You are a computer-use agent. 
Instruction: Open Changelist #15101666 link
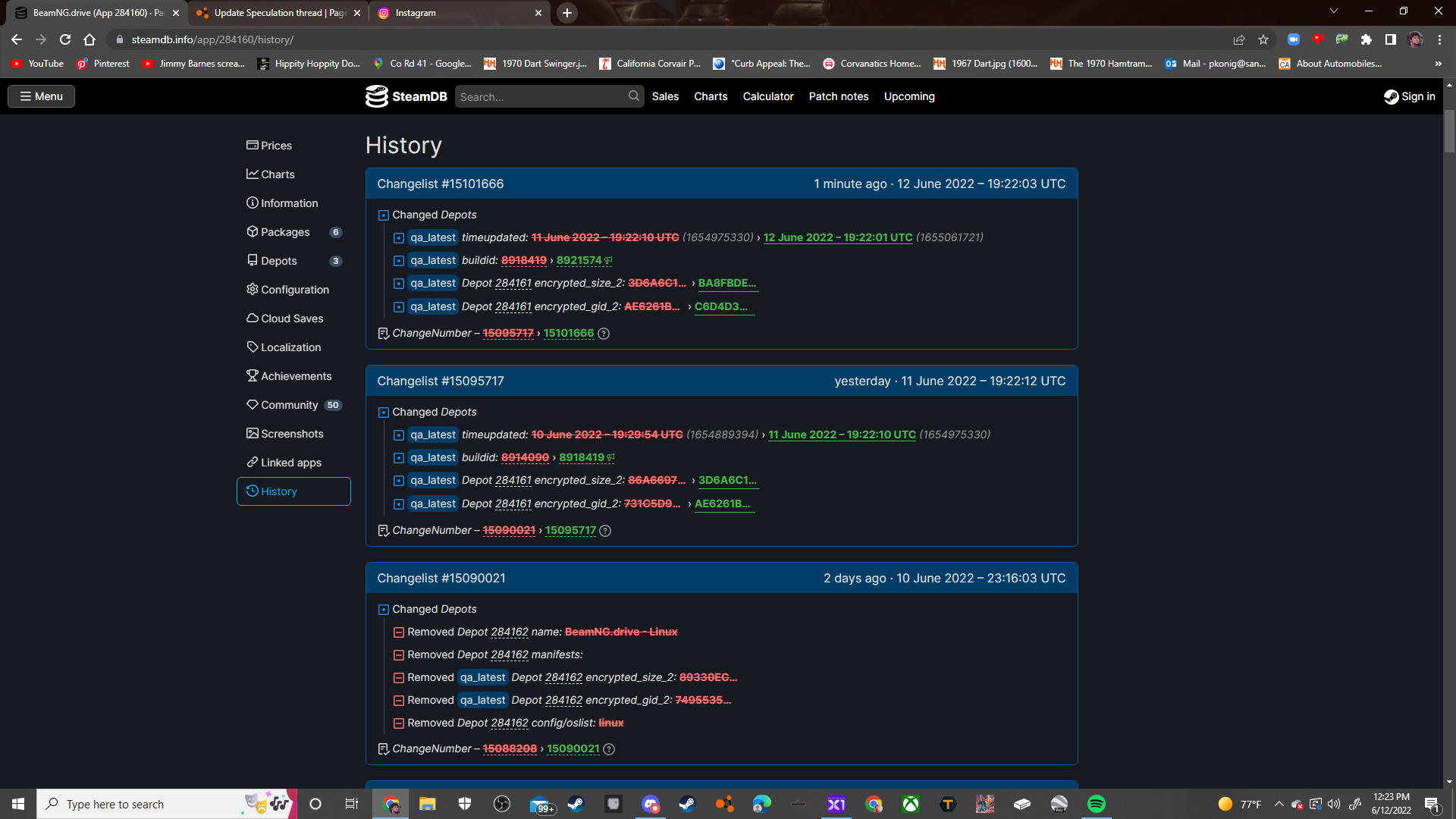point(441,184)
